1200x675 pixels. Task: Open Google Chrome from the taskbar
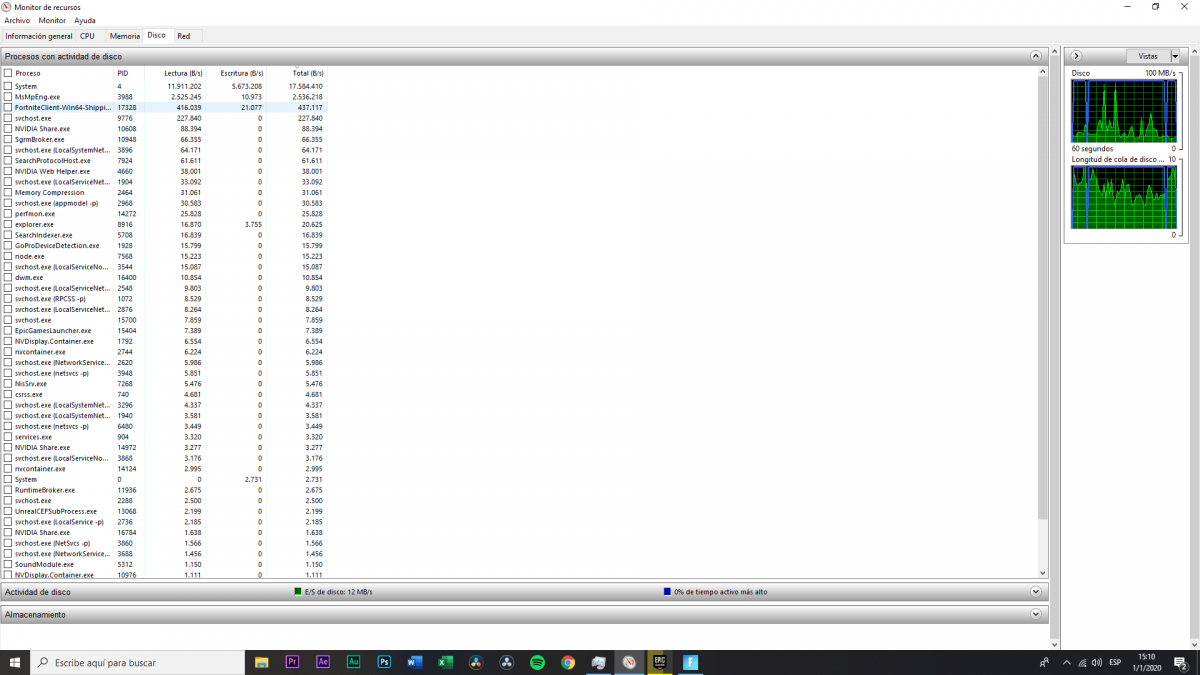click(568, 662)
